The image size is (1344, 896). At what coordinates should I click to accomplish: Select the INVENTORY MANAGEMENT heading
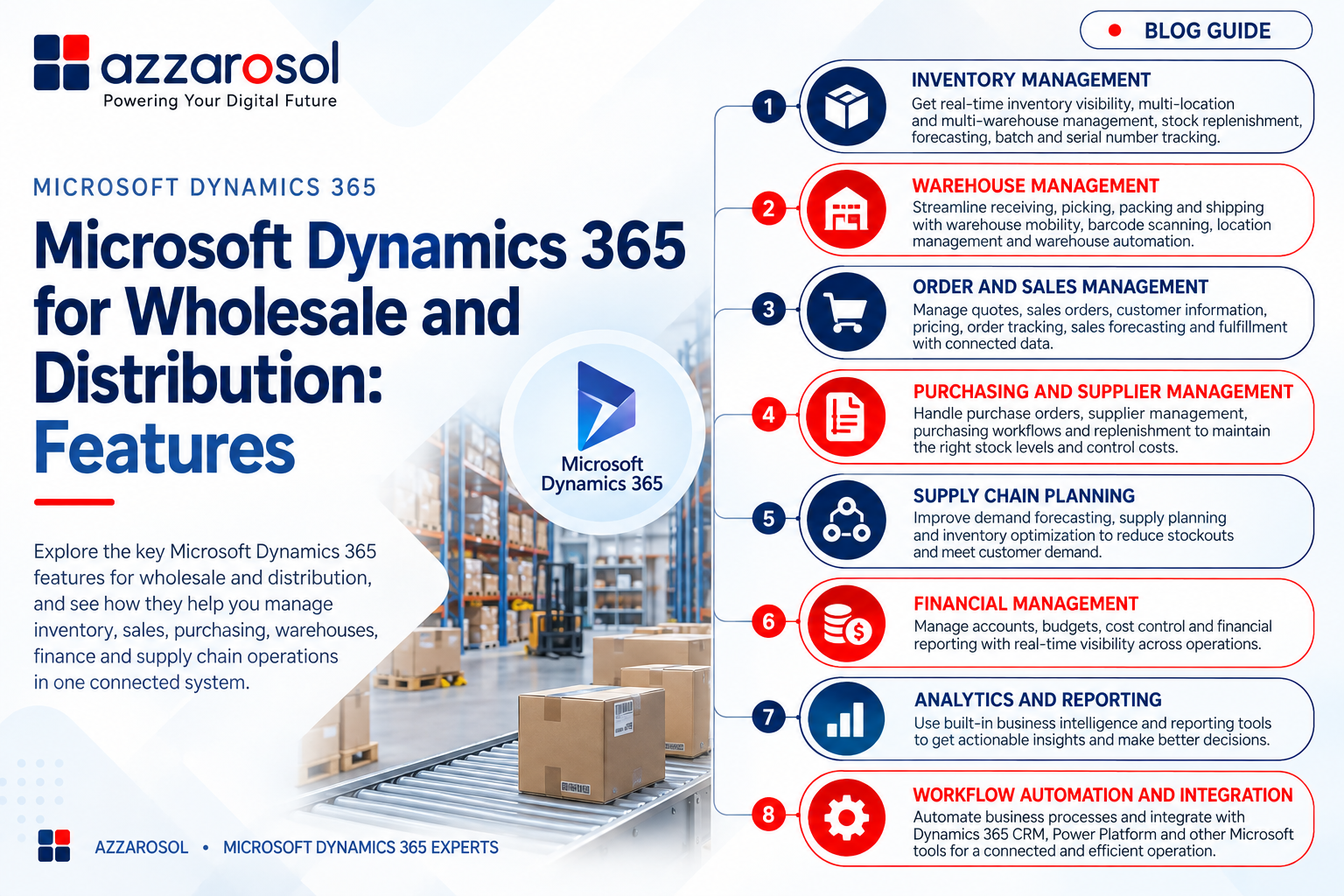(1031, 80)
